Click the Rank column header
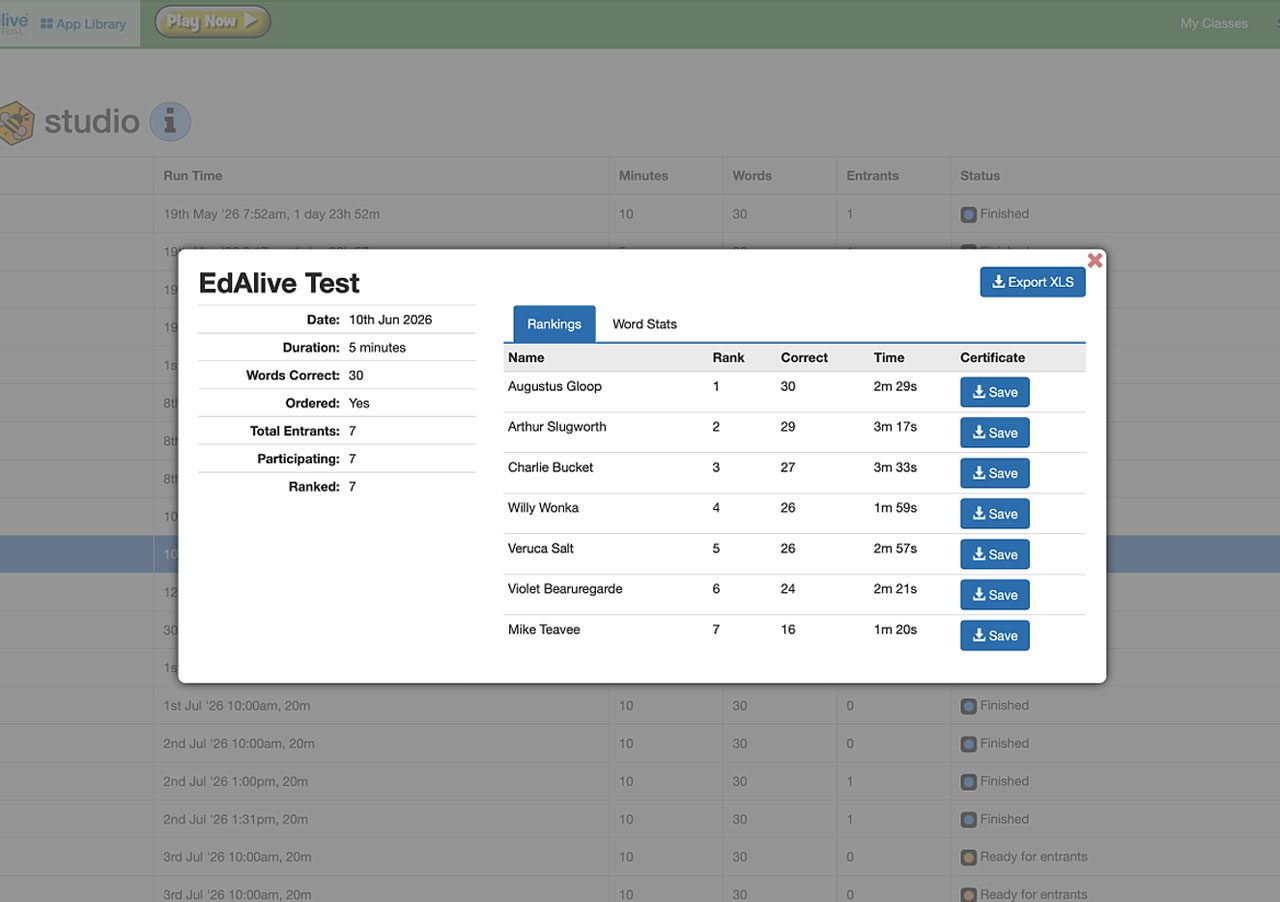Viewport: 1280px width, 902px height. pyautogui.click(x=728, y=357)
